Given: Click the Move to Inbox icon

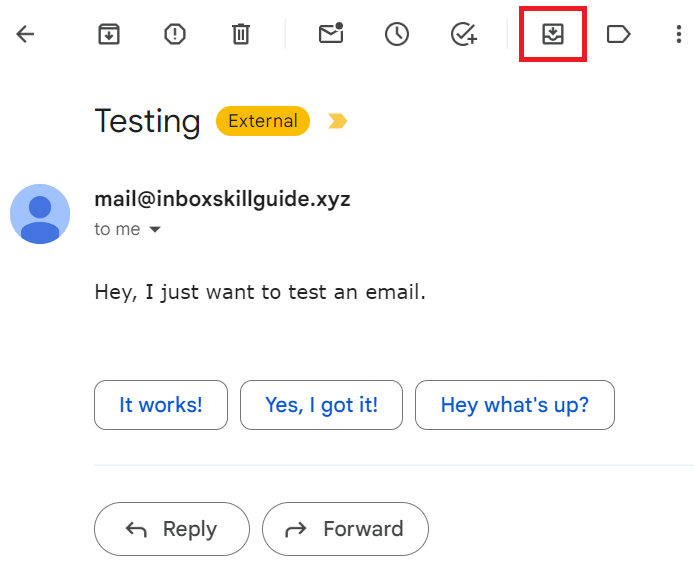Looking at the screenshot, I should [x=553, y=34].
